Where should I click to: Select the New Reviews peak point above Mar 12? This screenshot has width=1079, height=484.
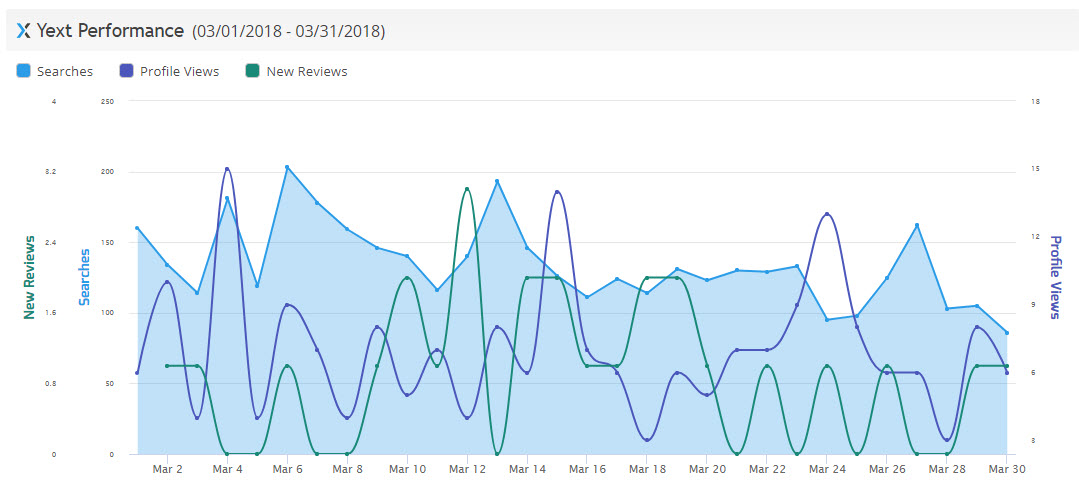coord(467,188)
